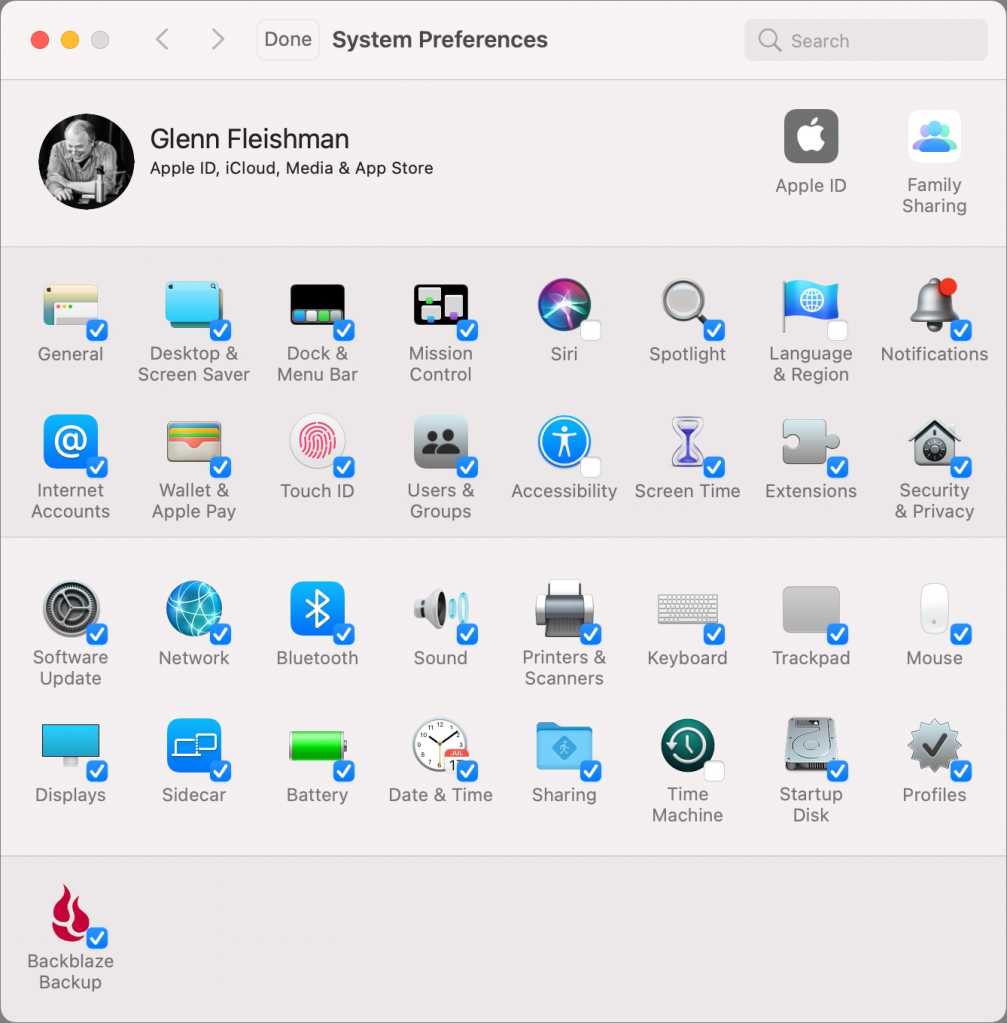1007x1023 pixels.
Task: Uncheck the Backblaze Backup checkbox
Action: click(97, 938)
